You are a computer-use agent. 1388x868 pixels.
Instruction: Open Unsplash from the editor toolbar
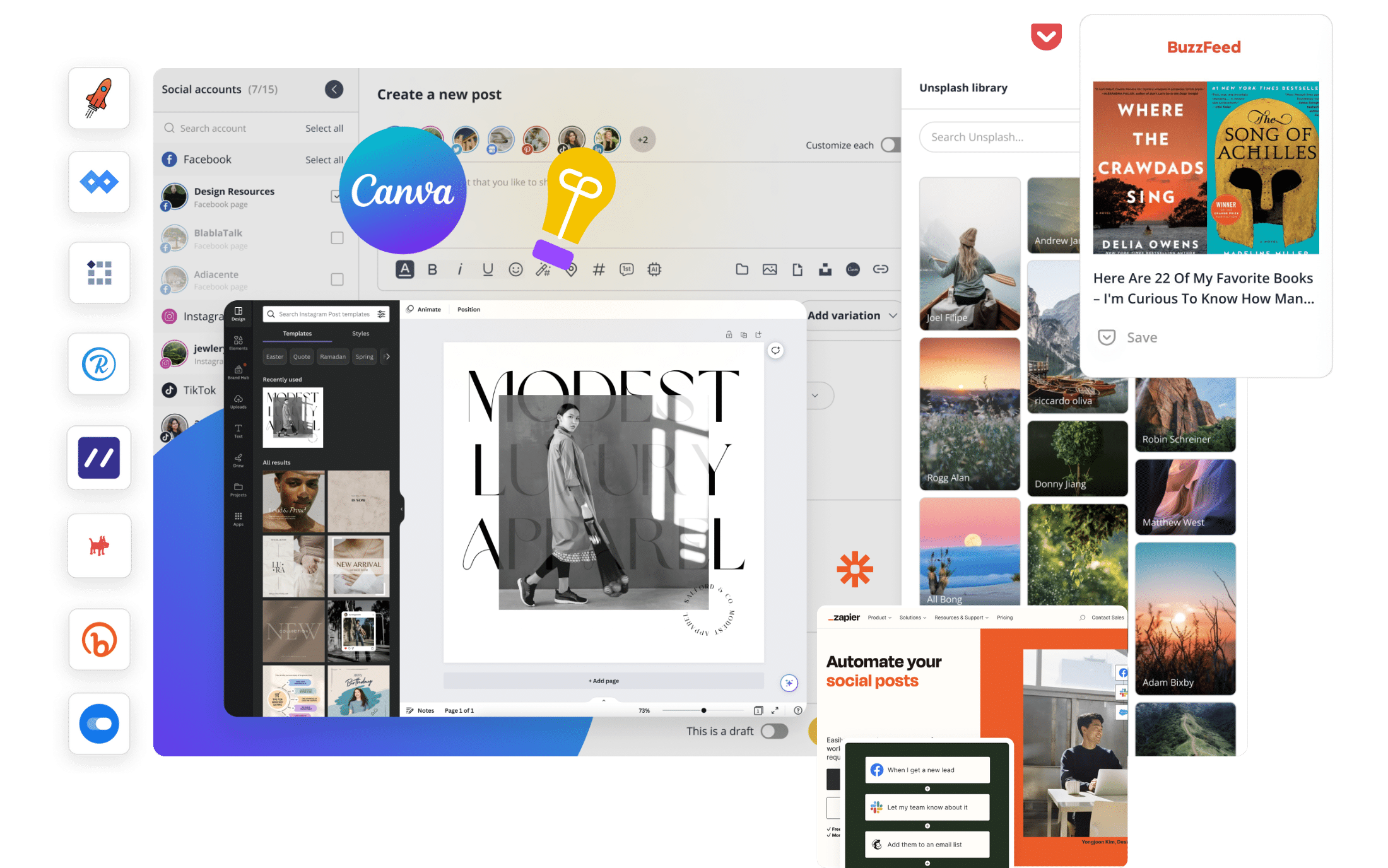point(825,269)
